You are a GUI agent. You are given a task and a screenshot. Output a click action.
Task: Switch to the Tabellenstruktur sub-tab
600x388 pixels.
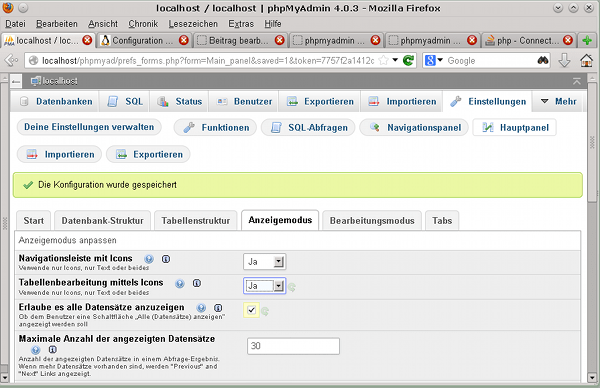click(196, 221)
